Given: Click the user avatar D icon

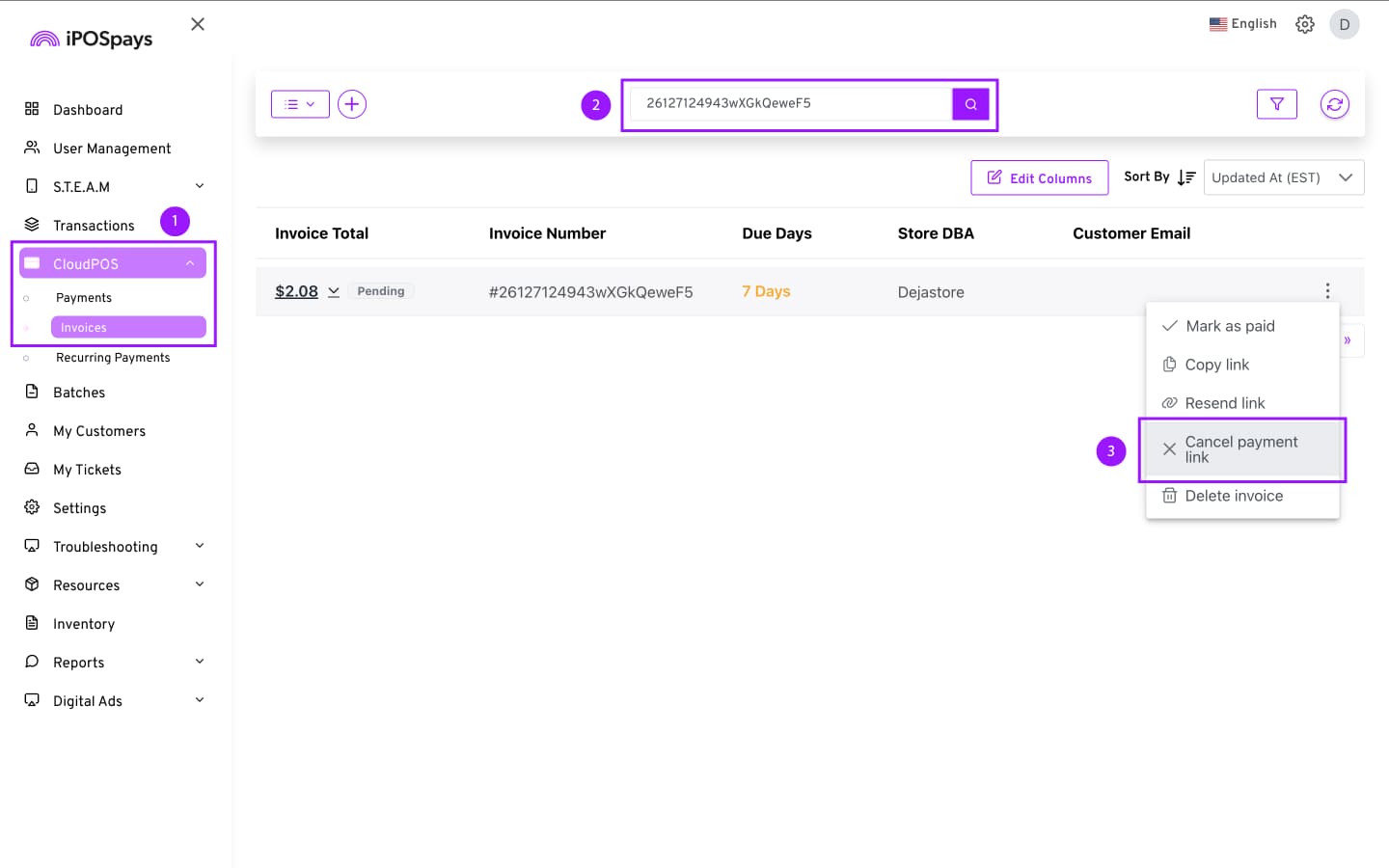Looking at the screenshot, I should click(1344, 24).
